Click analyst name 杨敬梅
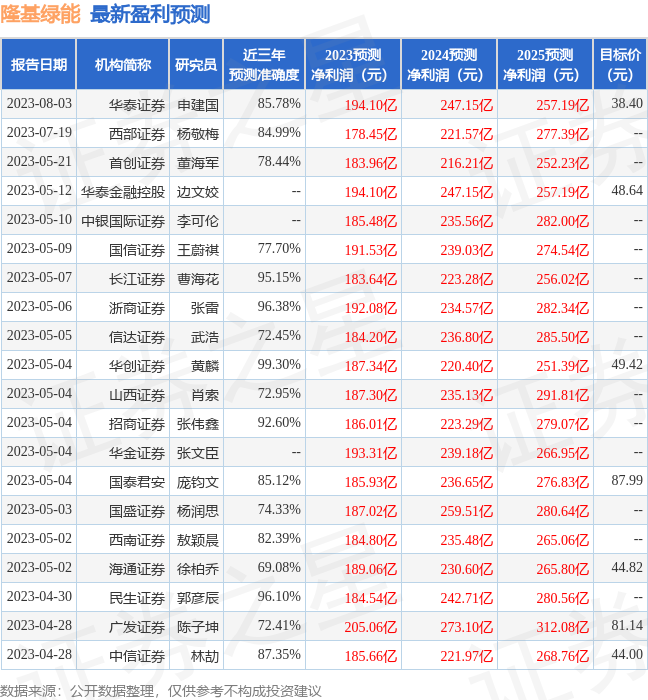Screen dimensions: 648x700 (198, 134)
